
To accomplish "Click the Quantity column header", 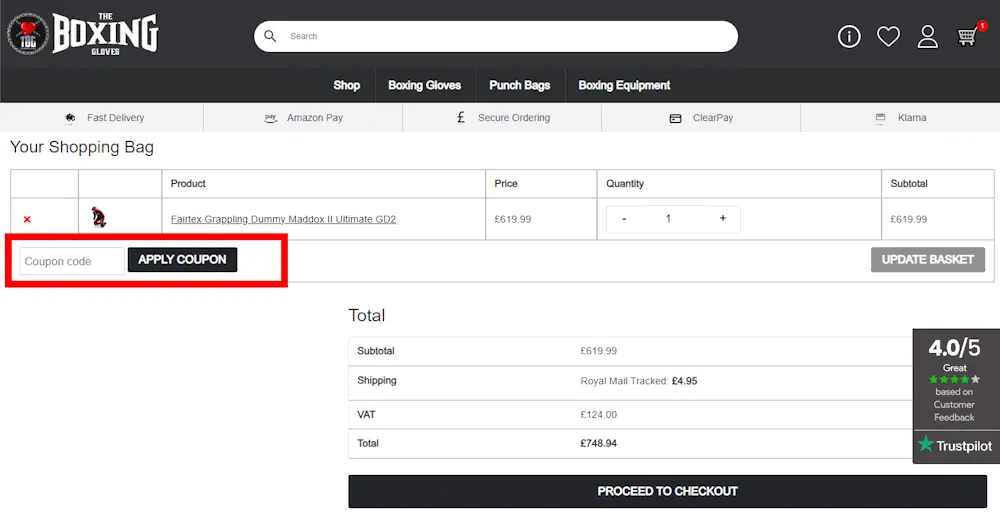I will point(625,184).
